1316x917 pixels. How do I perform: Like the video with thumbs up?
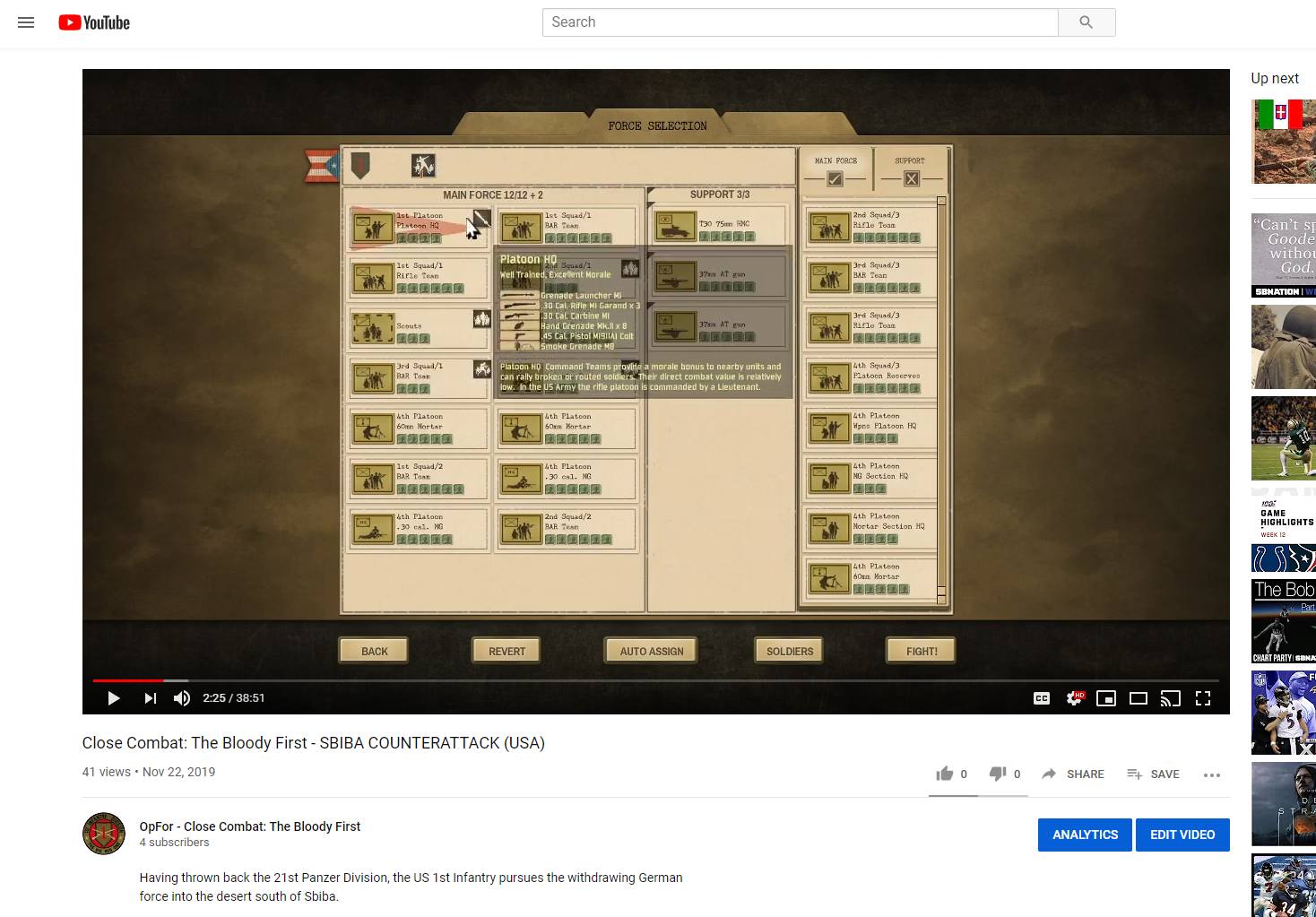pos(945,774)
